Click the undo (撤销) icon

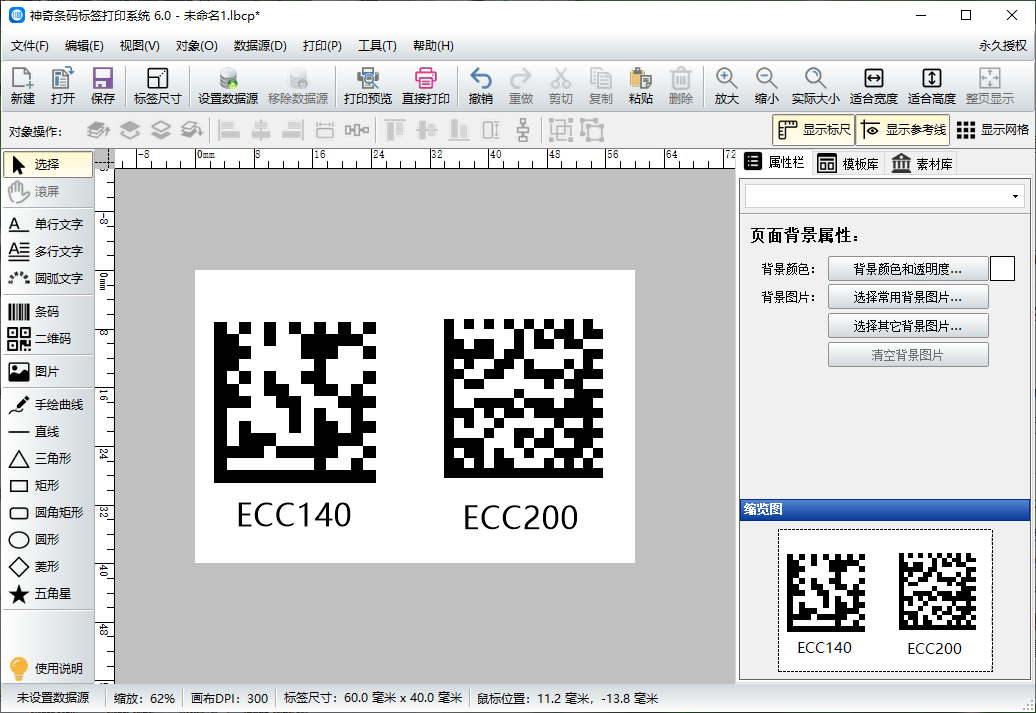point(481,86)
